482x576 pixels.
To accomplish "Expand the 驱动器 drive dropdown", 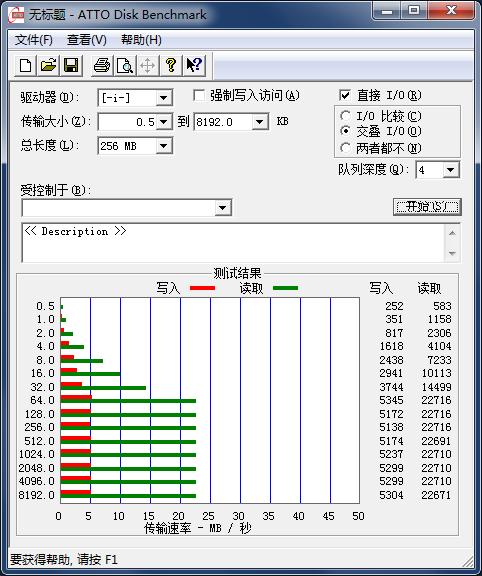I will point(163,98).
